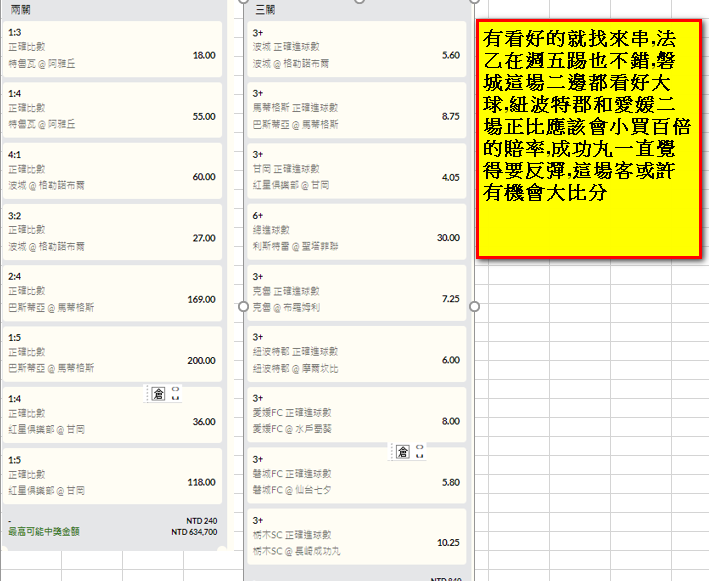Select the 磐城FC 正確進球數 card at 5.80

click(357, 476)
